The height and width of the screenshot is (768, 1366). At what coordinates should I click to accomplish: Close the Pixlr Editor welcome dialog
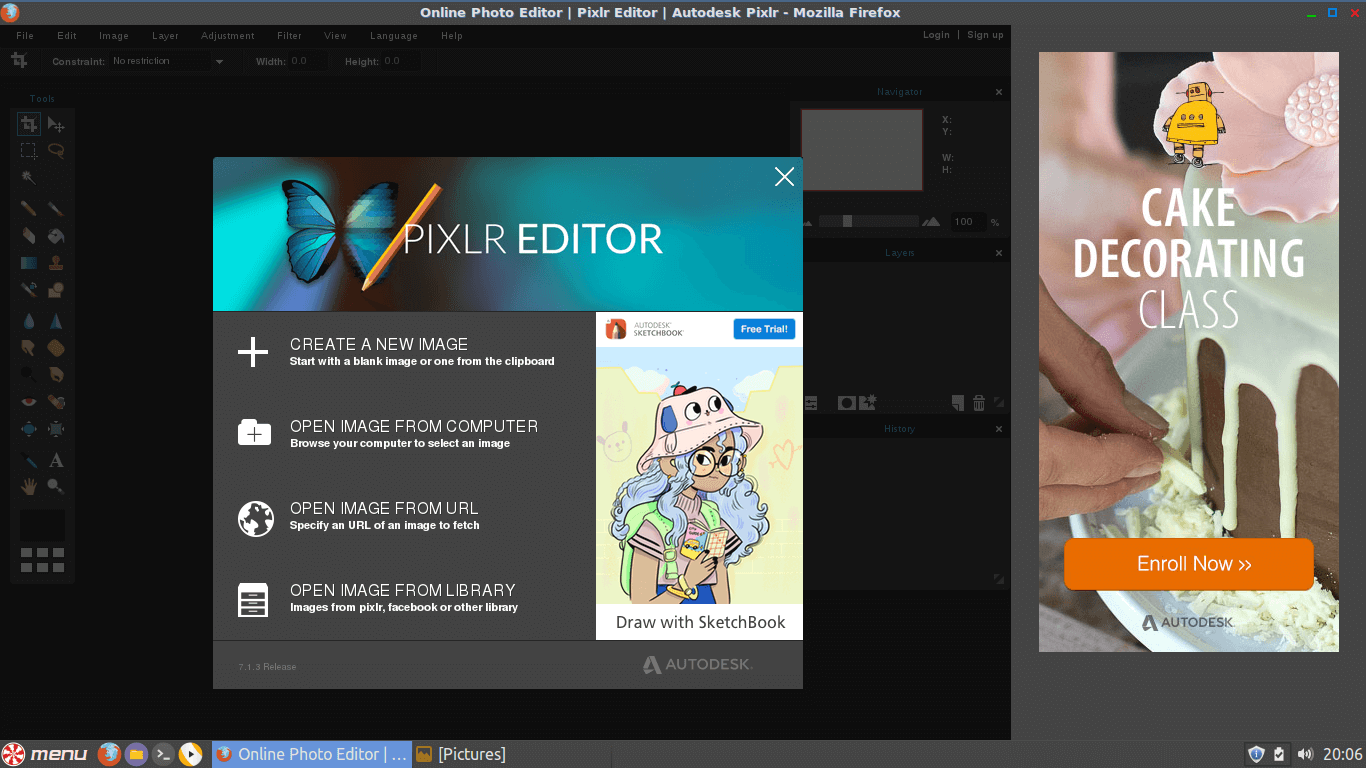point(784,177)
